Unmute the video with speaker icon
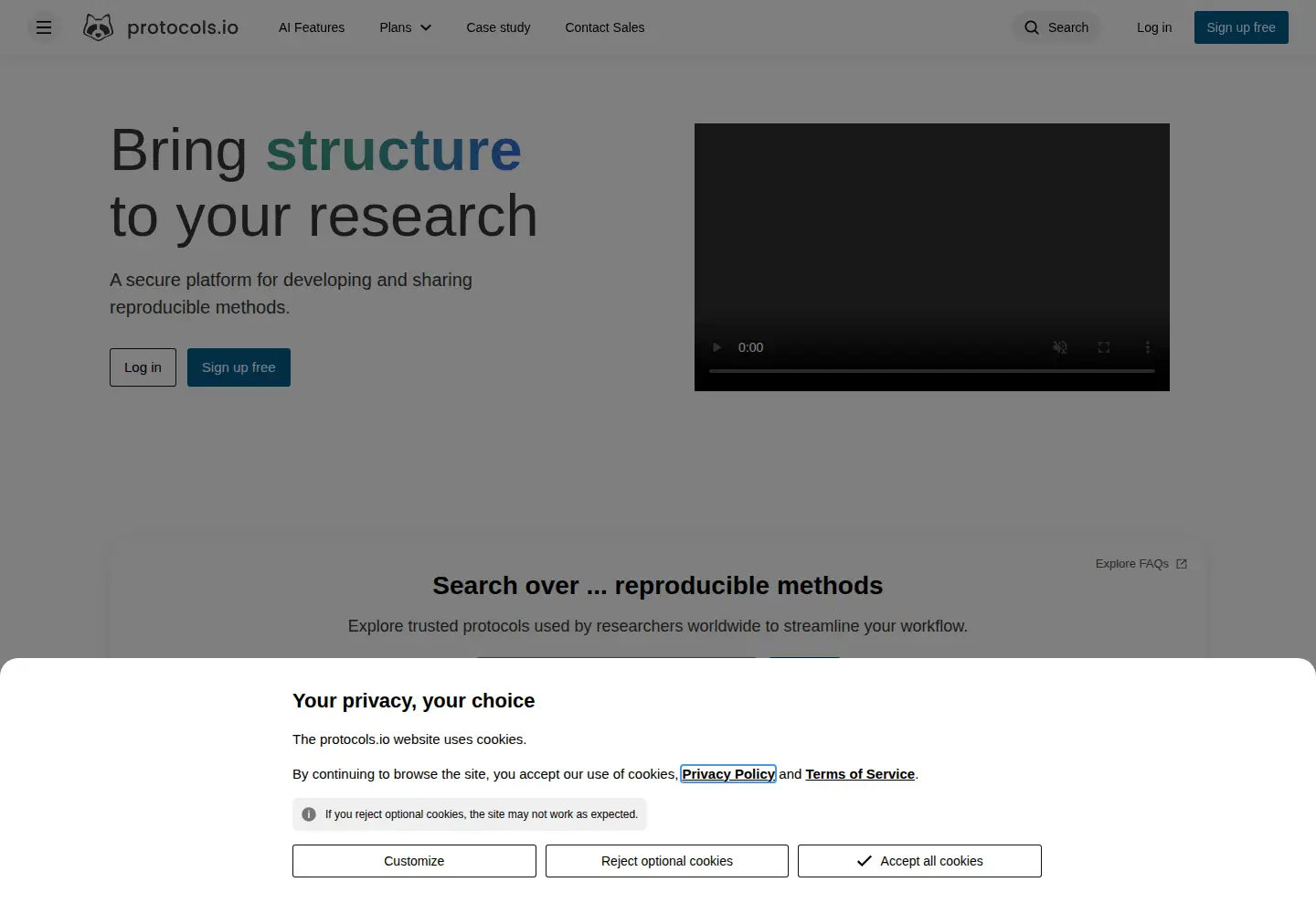Screen dimensions: 1316x914 pos(1060,347)
